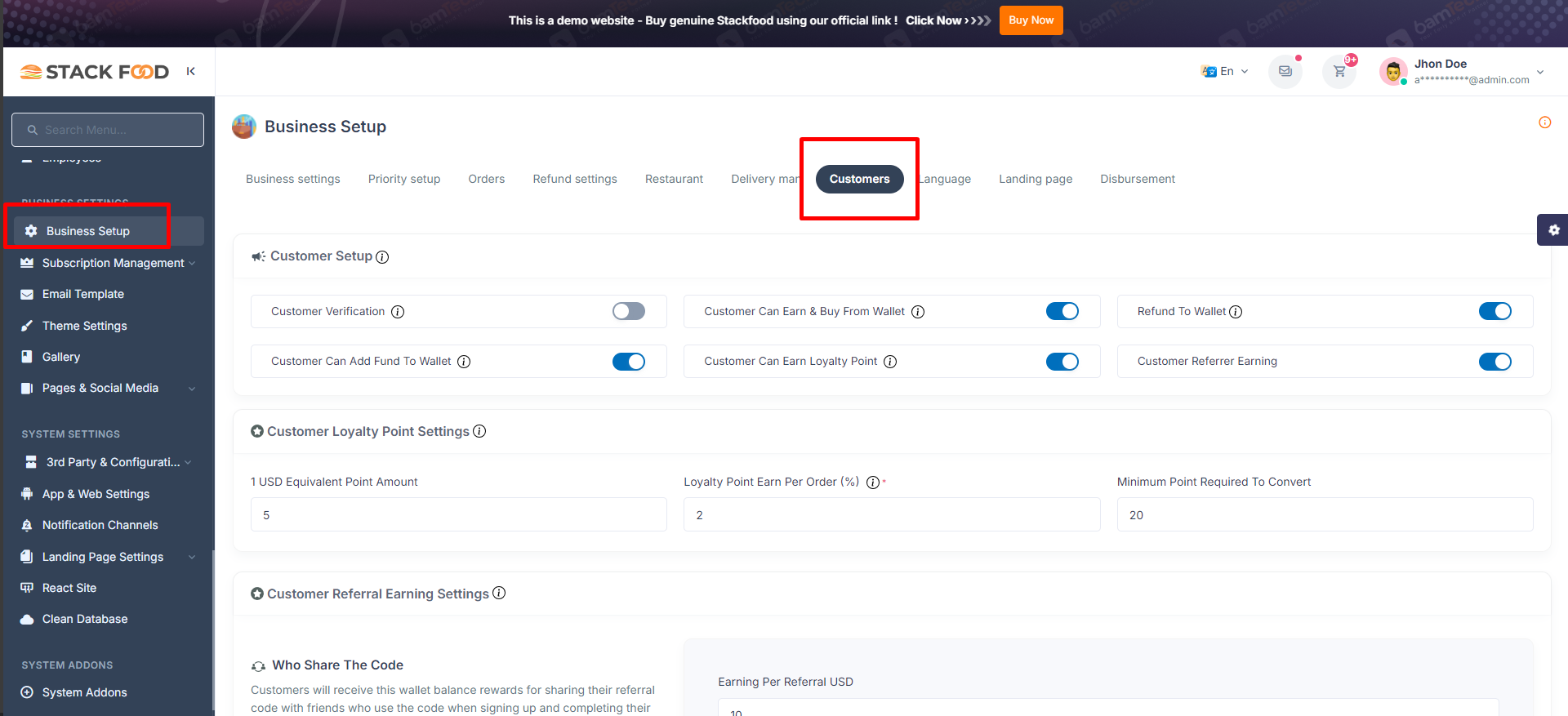Click Customer Verification info icon
This screenshot has height=716, width=1568.
[x=398, y=312]
